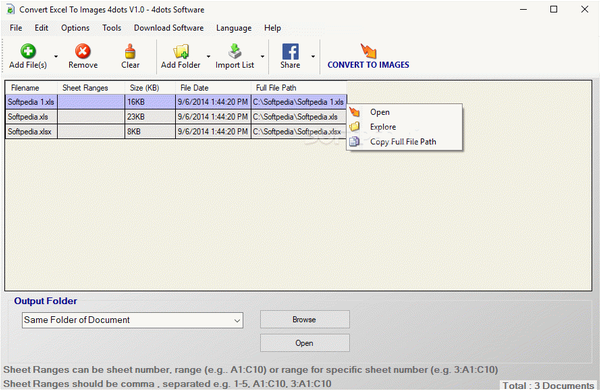
Task: Click the Full File Path column header
Action: click(x=299, y=88)
